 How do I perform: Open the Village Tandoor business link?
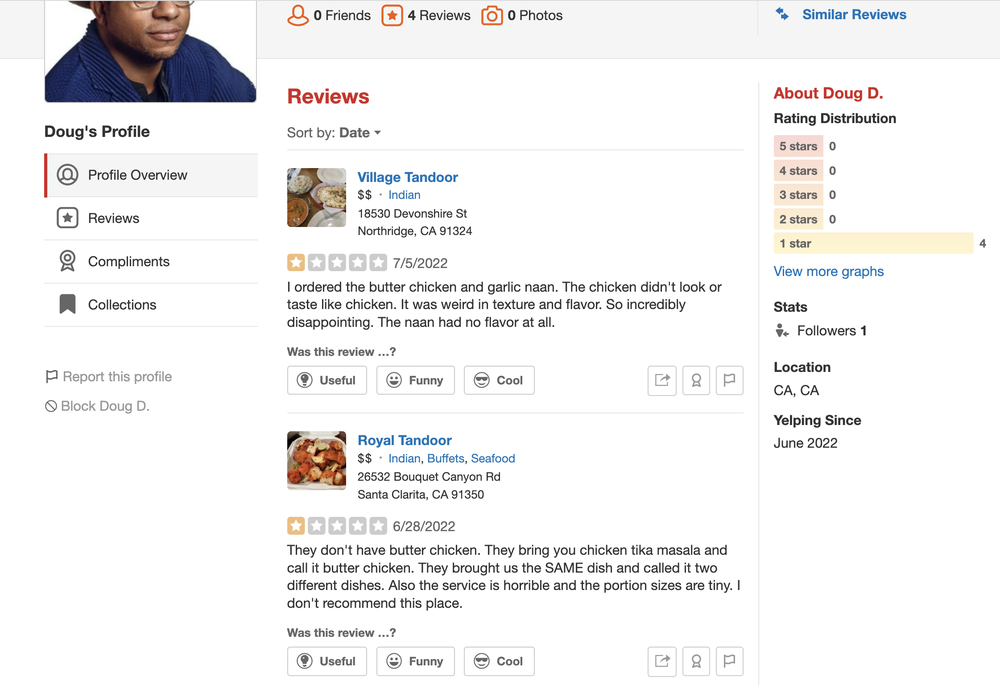pos(407,177)
